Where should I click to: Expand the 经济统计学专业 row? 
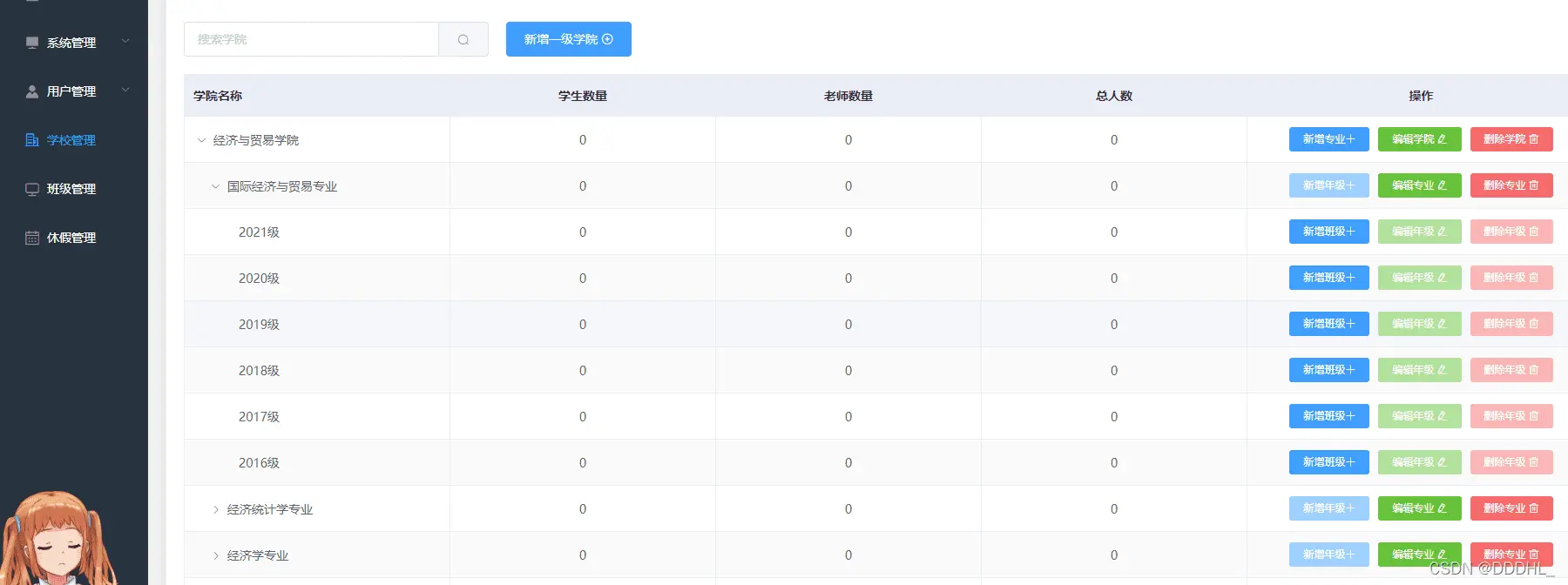(216, 509)
